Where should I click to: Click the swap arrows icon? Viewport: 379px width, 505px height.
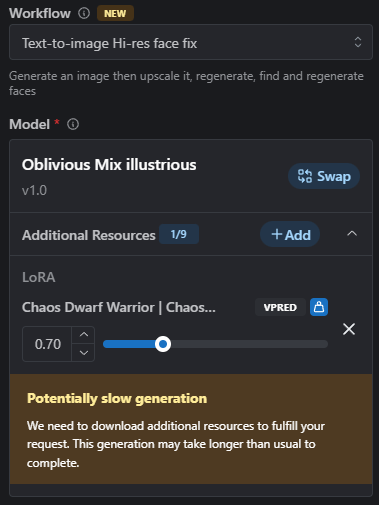[x=305, y=176]
